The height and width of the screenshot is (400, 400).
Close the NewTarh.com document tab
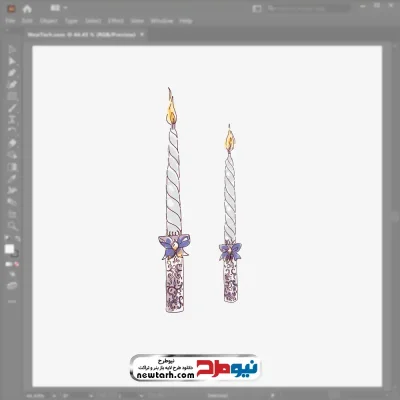coord(142,34)
